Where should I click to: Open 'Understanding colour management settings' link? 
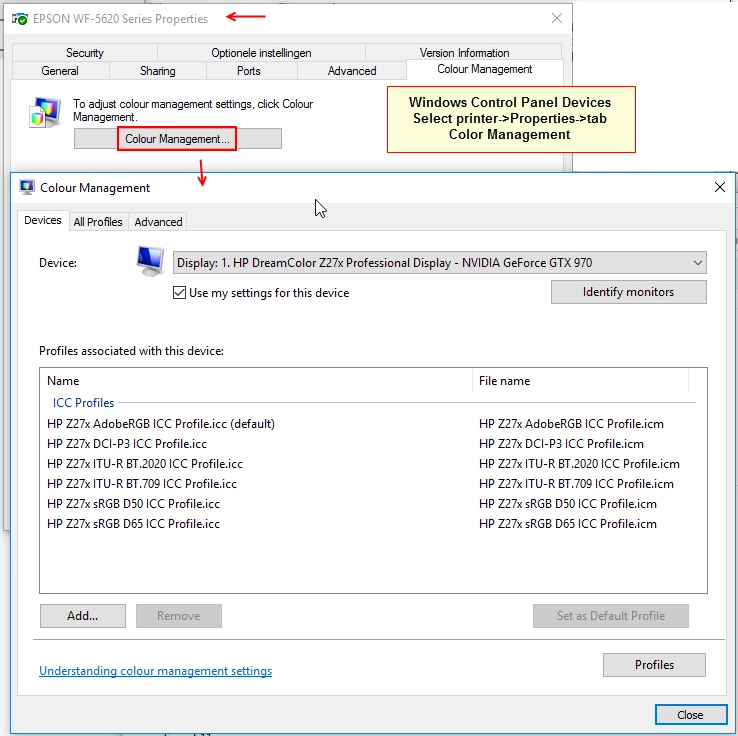click(x=155, y=671)
